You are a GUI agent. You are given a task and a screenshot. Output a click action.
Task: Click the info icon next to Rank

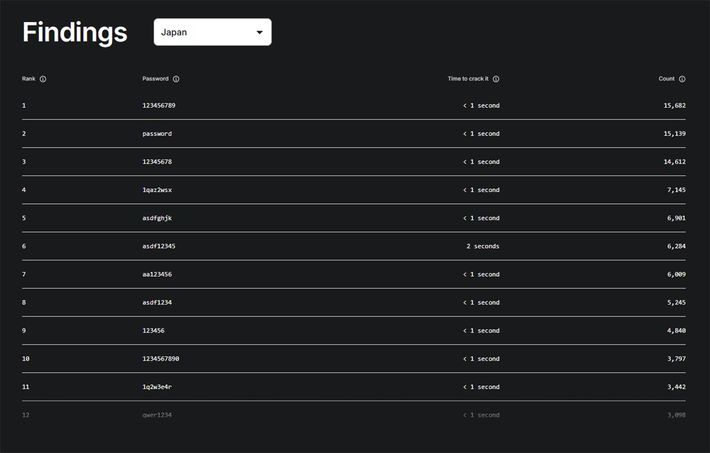coord(43,79)
